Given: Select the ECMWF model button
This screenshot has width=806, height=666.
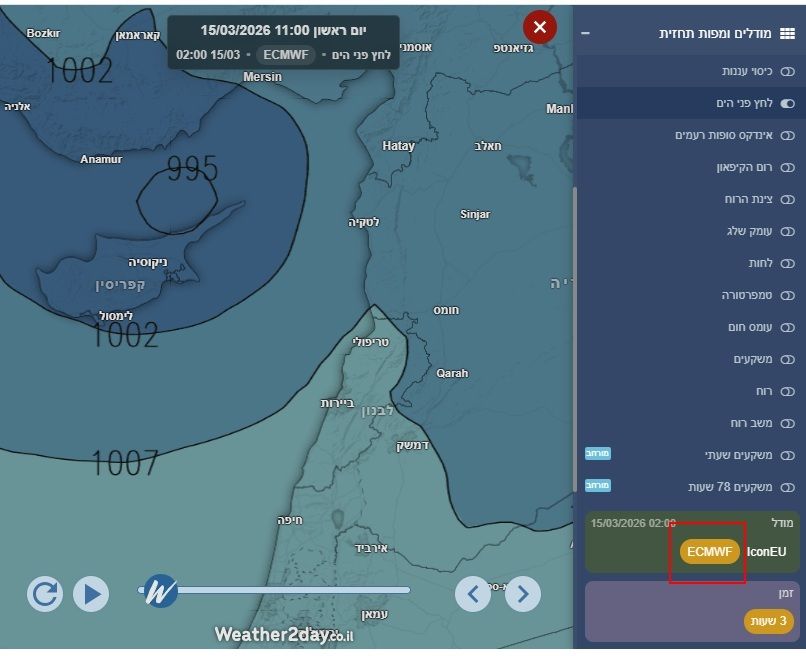Looking at the screenshot, I should 710,551.
